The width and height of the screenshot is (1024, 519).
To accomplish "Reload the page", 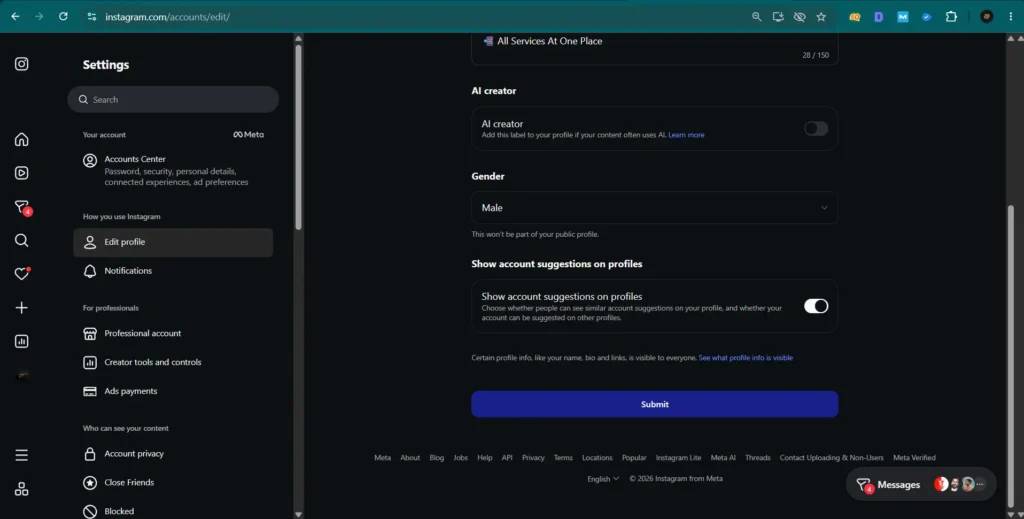I will point(63,16).
